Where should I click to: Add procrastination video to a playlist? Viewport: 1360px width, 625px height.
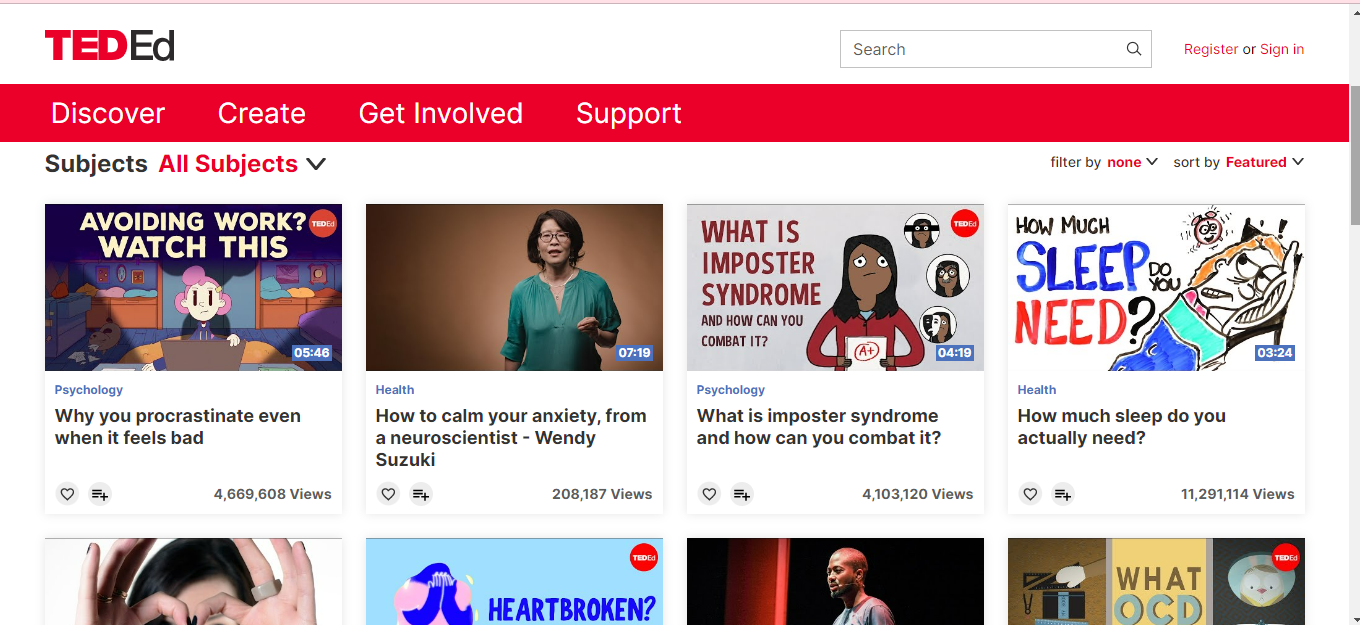pyautogui.click(x=100, y=494)
